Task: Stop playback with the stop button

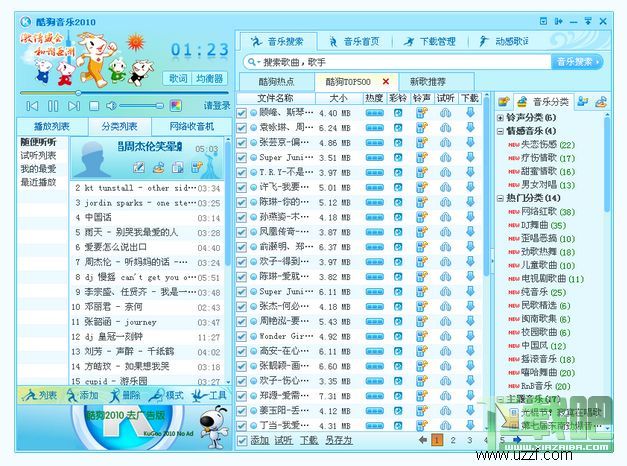Action: click(94, 106)
